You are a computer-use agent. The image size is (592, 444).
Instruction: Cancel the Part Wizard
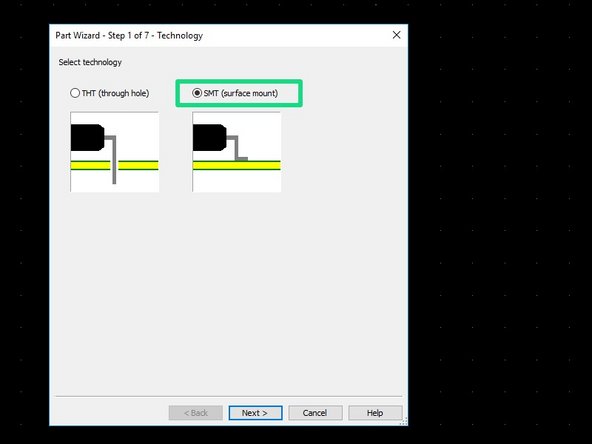coord(315,413)
